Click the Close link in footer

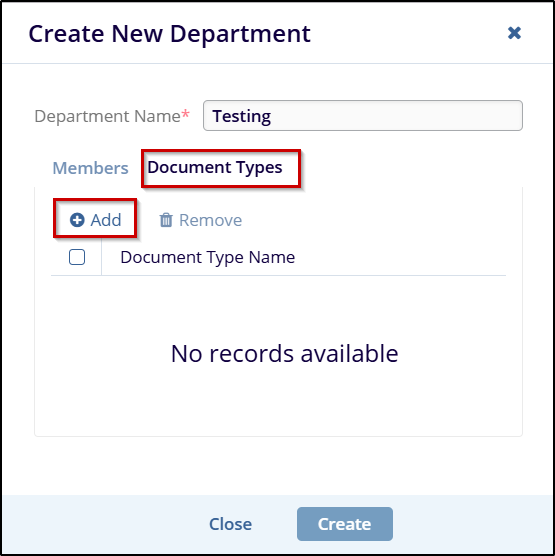pos(231,524)
